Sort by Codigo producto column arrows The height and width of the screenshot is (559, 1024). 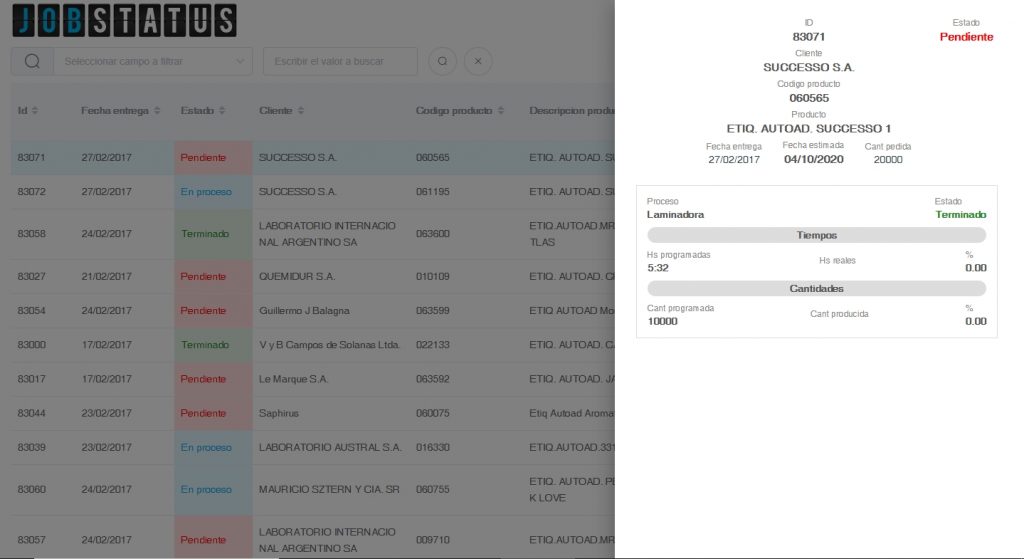pos(500,110)
